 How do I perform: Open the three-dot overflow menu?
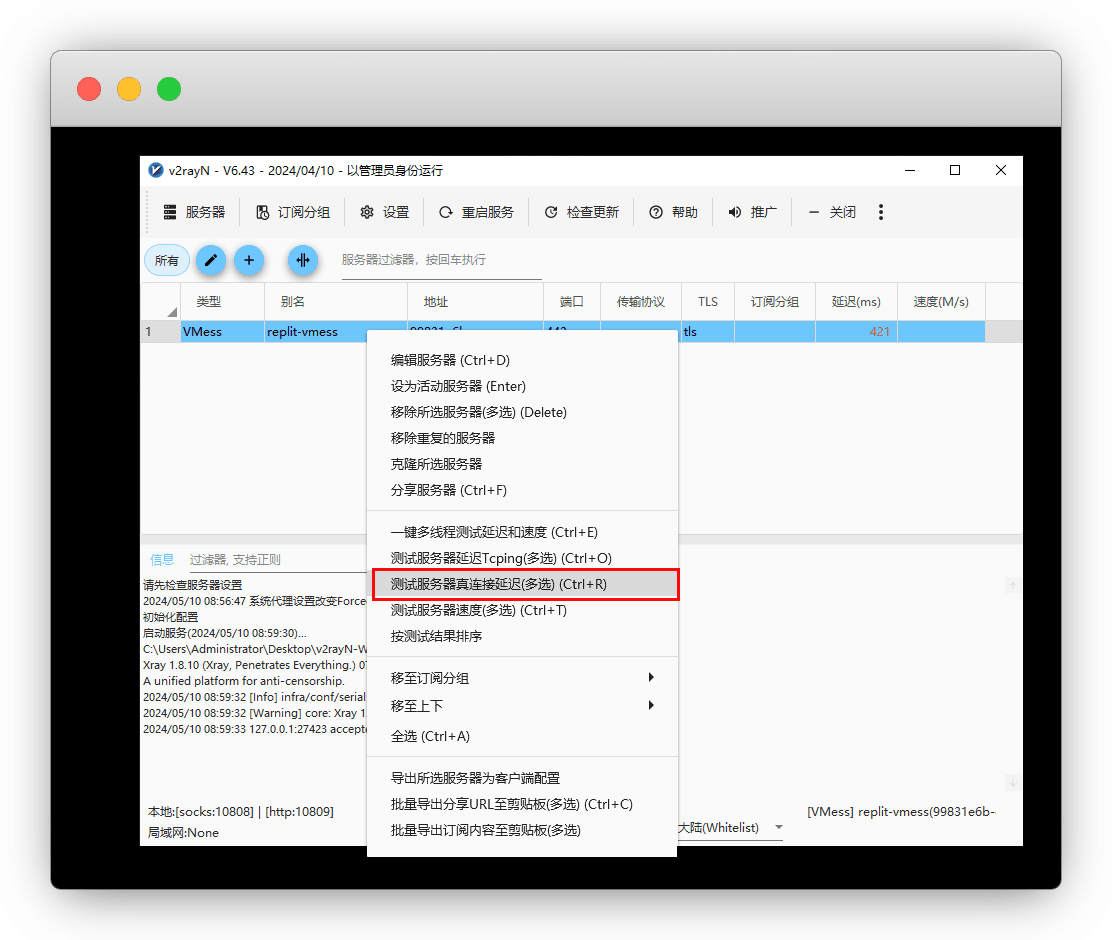[x=881, y=212]
